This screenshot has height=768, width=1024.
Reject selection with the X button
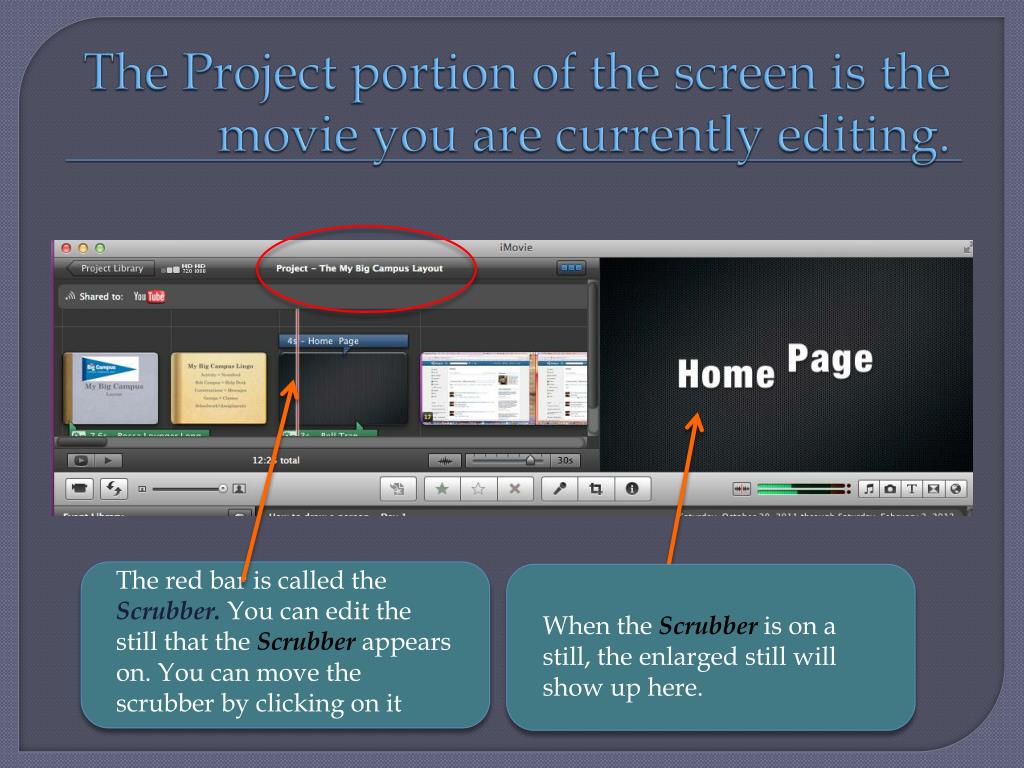click(515, 488)
